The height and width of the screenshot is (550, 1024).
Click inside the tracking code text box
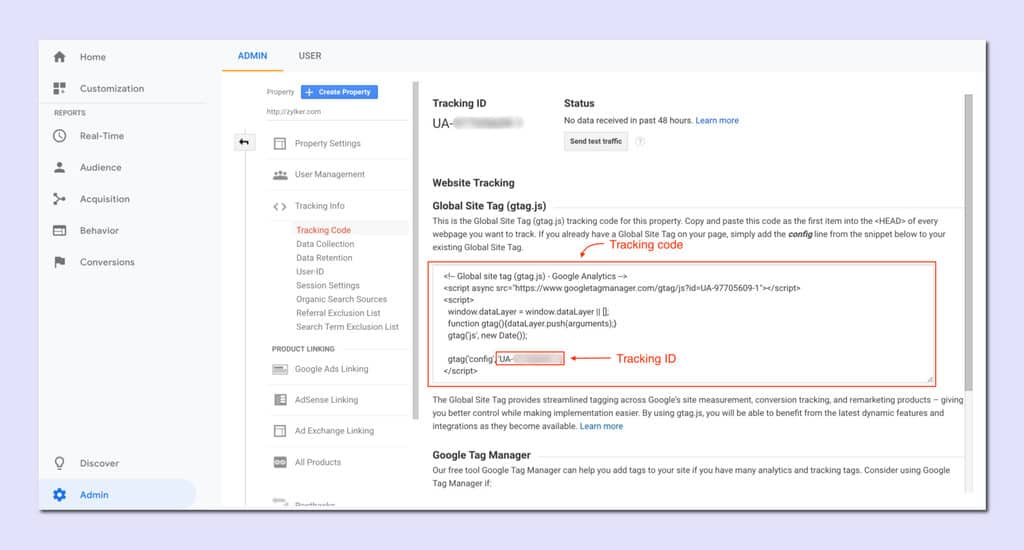click(682, 323)
